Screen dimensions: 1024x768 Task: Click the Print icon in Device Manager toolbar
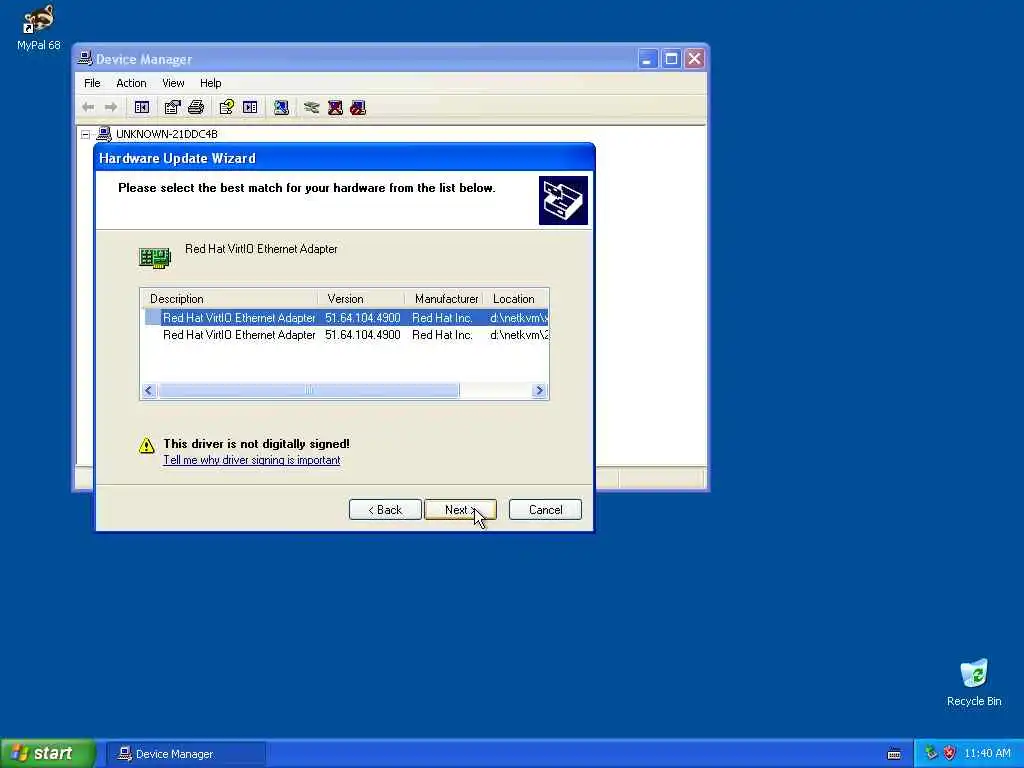(x=196, y=108)
